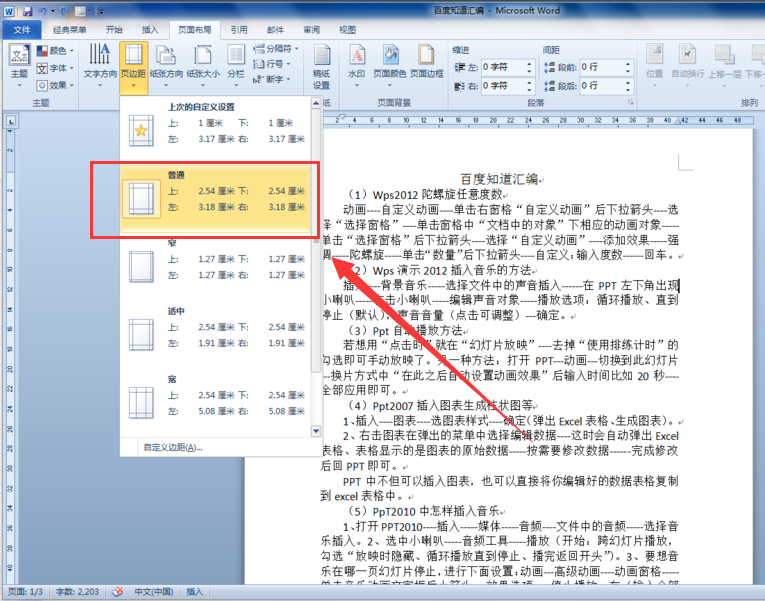Image resolution: width=765 pixels, height=601 pixels.
Task: Click the Word application icon in title bar
Action: tap(9, 11)
